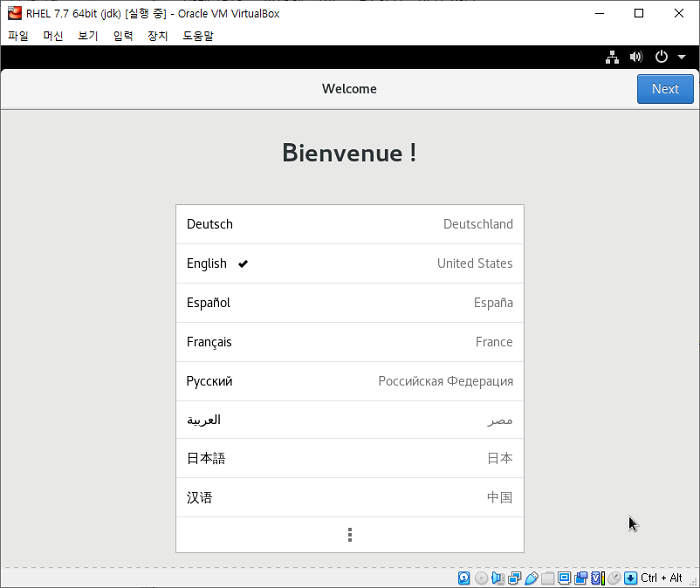Open the 머신 menu

(x=53, y=35)
